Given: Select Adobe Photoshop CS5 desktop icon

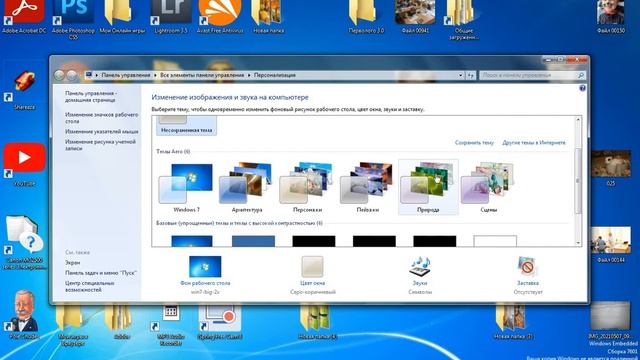Looking at the screenshot, I should coord(73,20).
